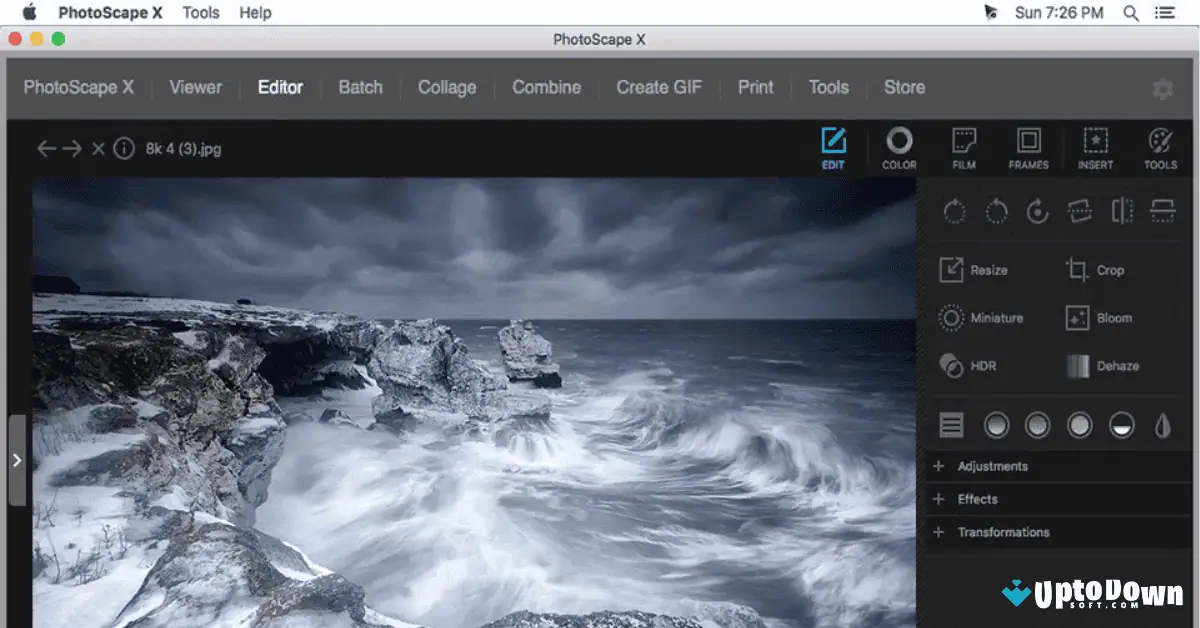Open the Frames panel
This screenshot has height=628, width=1200.
tap(1028, 148)
